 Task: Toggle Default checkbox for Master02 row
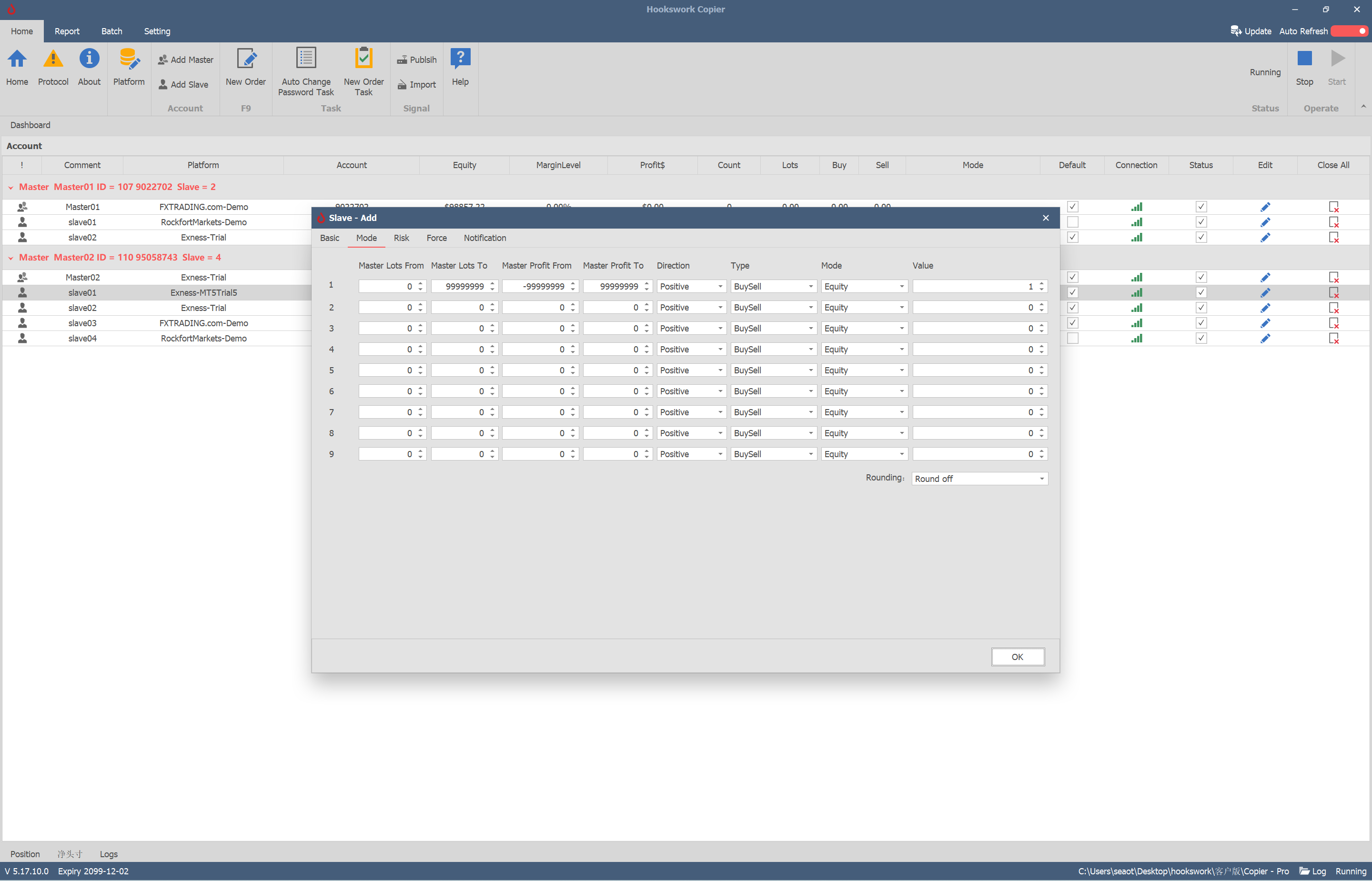click(x=1073, y=278)
